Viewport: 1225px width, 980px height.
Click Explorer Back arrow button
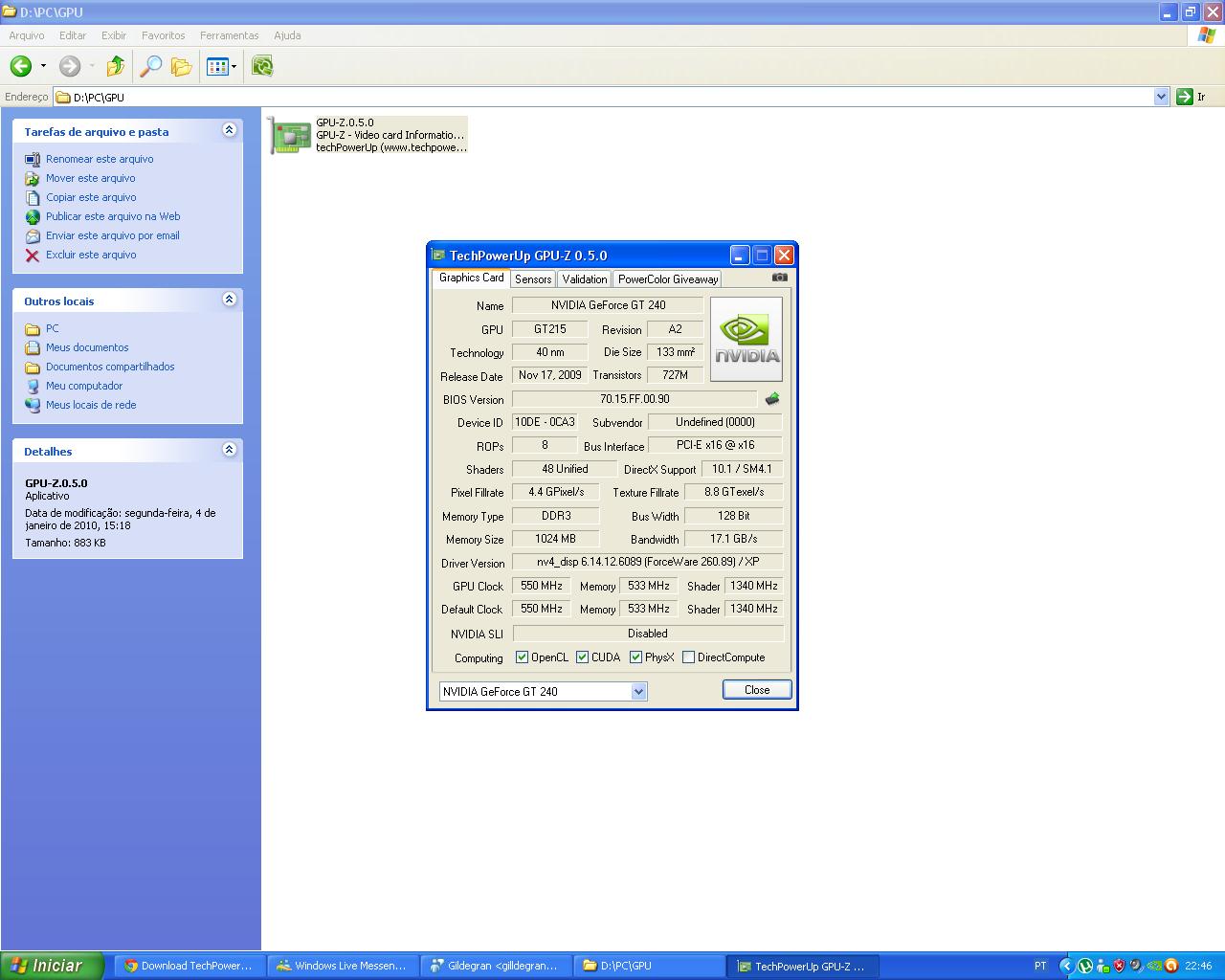point(21,66)
